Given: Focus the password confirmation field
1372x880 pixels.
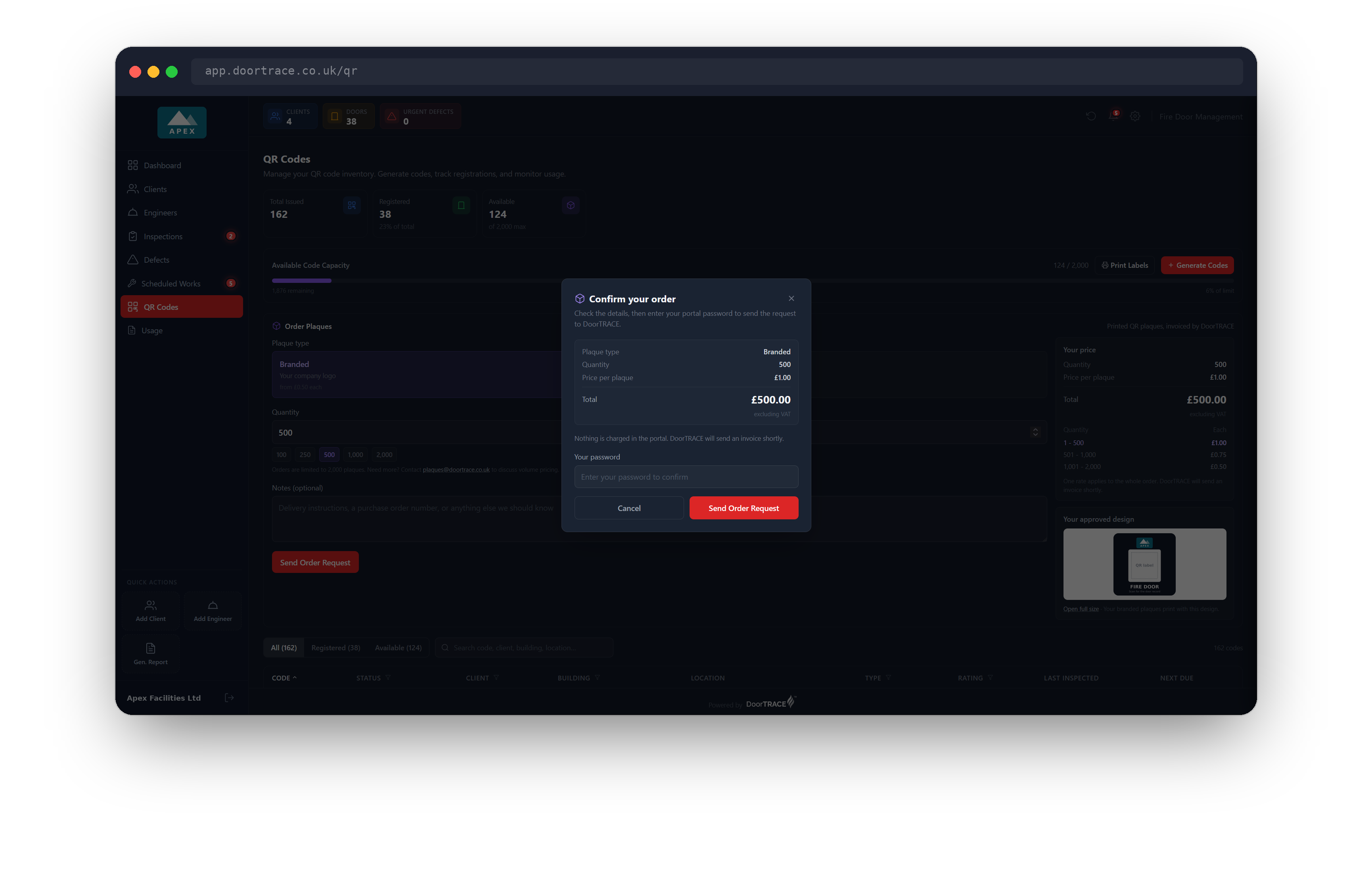Looking at the screenshot, I should 686,477.
